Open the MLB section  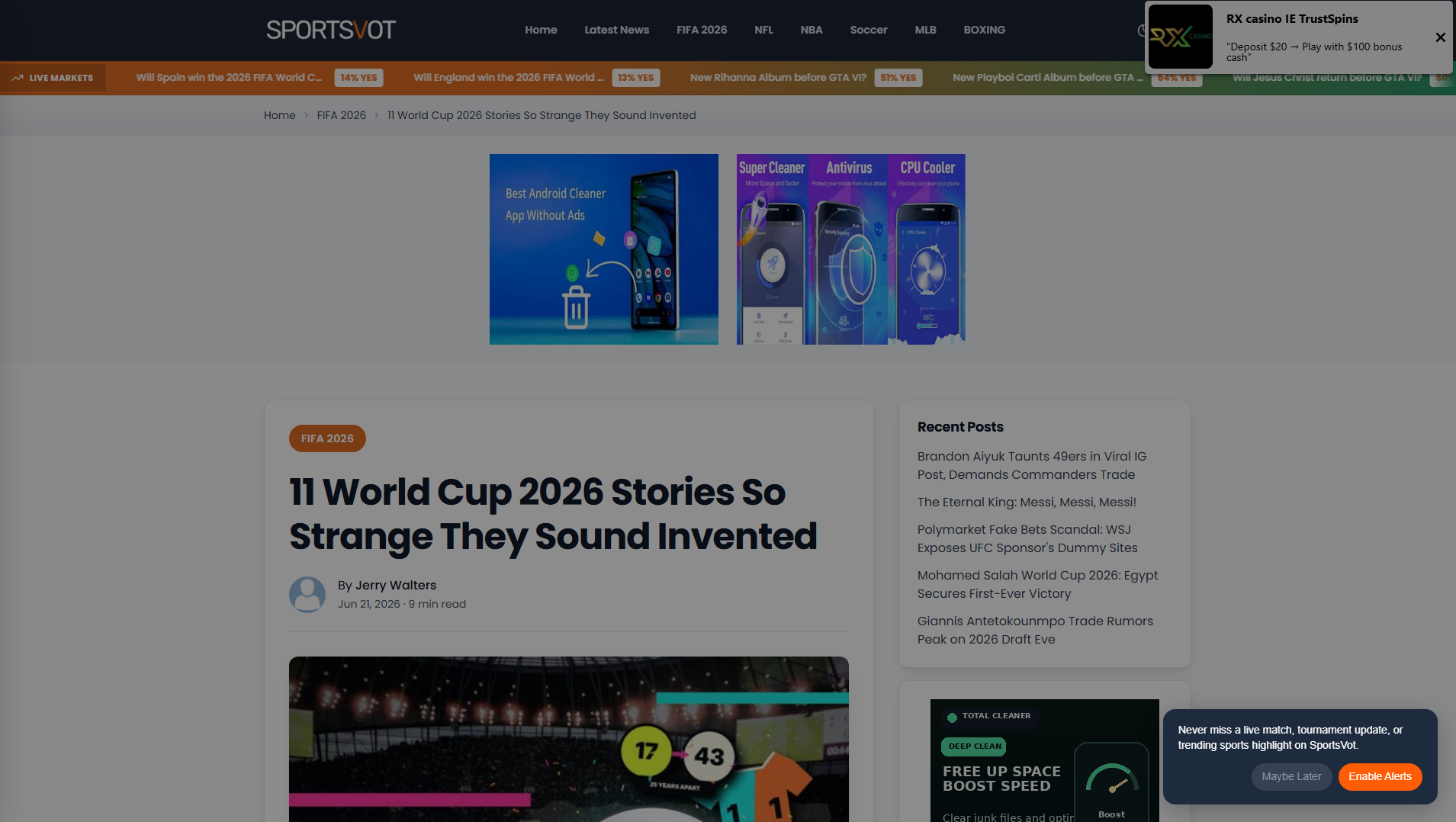925,30
